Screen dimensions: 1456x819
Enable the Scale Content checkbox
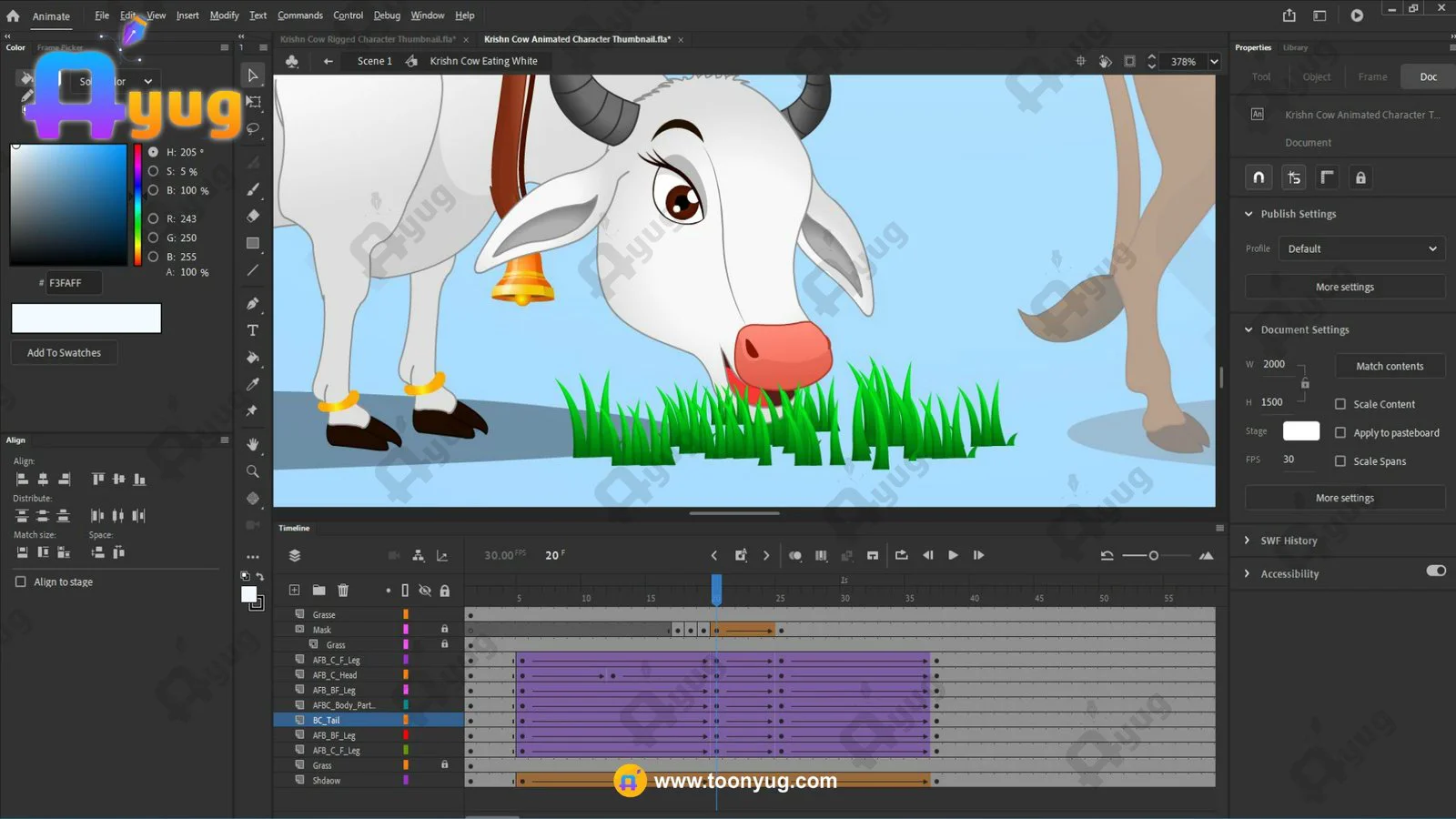point(1340,404)
